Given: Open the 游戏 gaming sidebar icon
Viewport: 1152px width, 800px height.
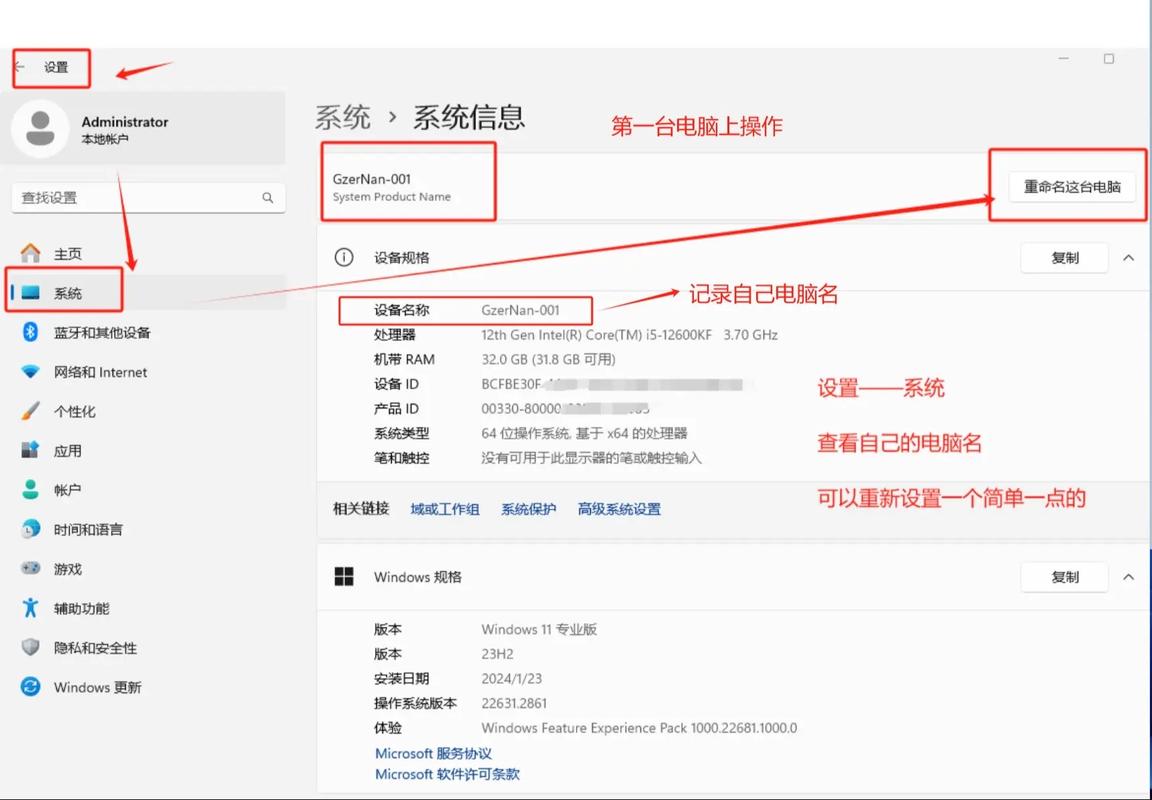Looking at the screenshot, I should point(29,568).
